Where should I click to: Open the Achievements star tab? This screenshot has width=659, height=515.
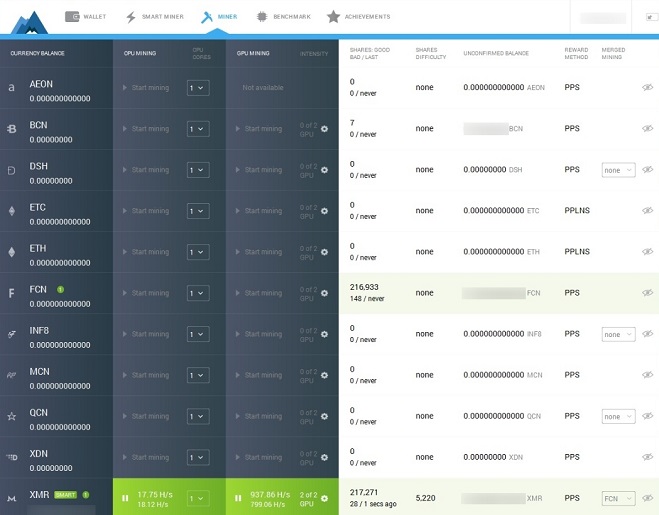358,17
